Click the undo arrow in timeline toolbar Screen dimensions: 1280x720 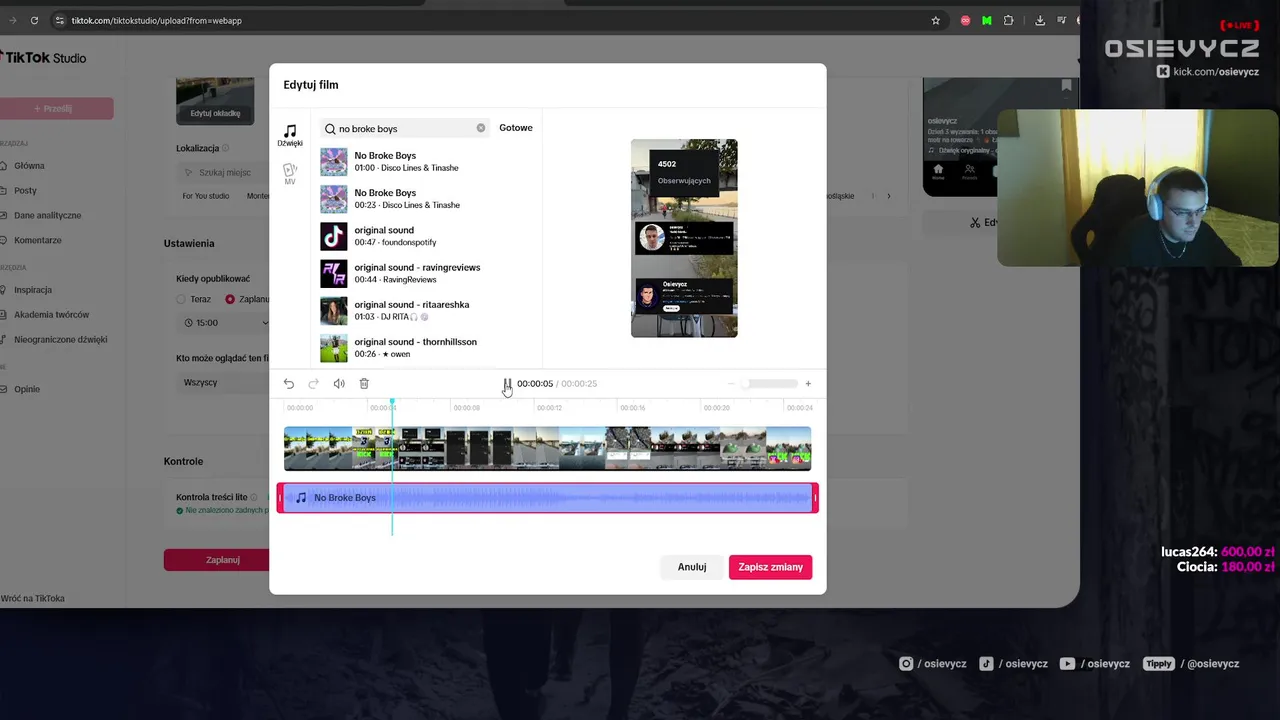pyautogui.click(x=289, y=384)
